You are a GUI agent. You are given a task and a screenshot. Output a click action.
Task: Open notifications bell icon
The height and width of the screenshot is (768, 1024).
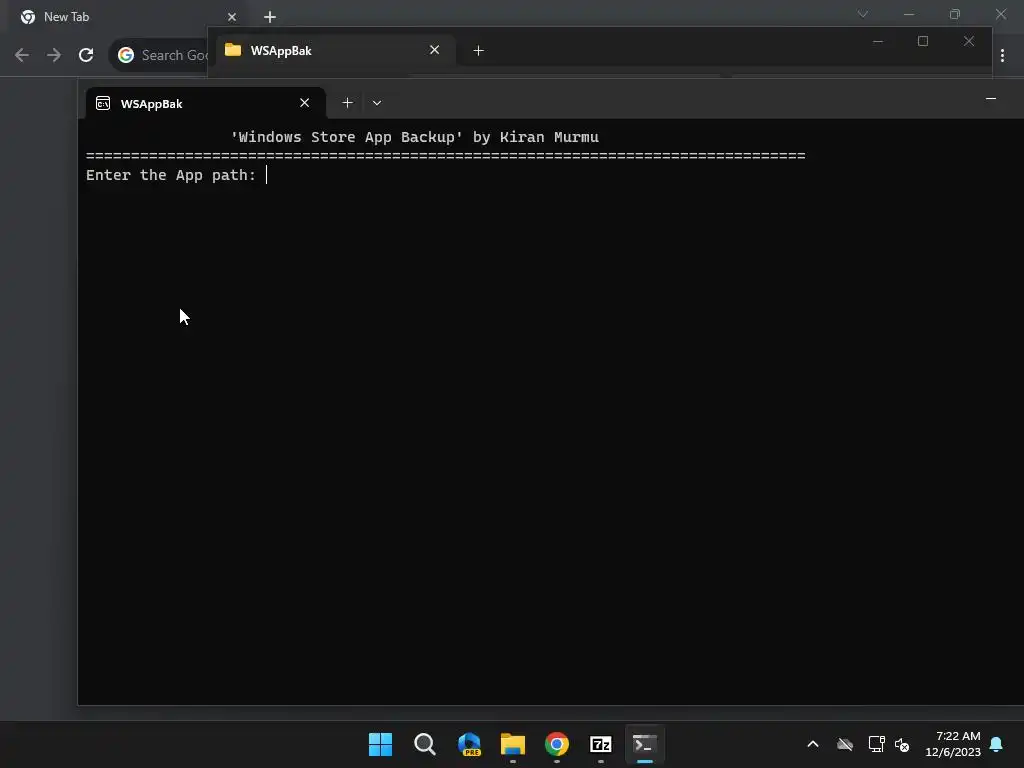tap(996, 744)
